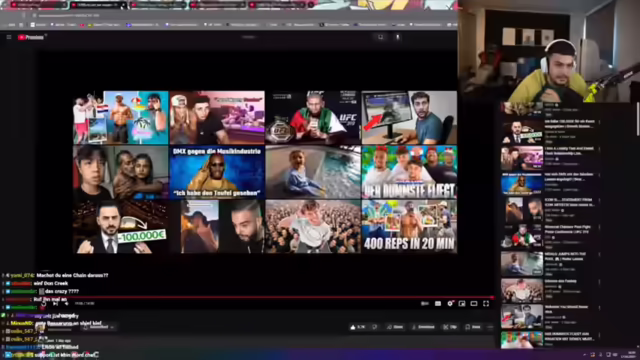Click the Download button below the video
640x360 pixels.
pyautogui.click(x=423, y=327)
